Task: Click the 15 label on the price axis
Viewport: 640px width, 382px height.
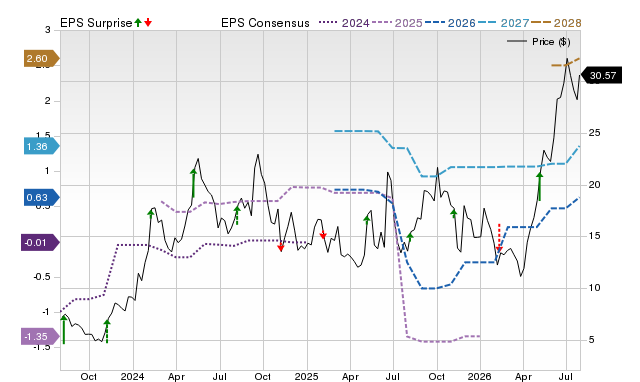Action: [x=594, y=236]
